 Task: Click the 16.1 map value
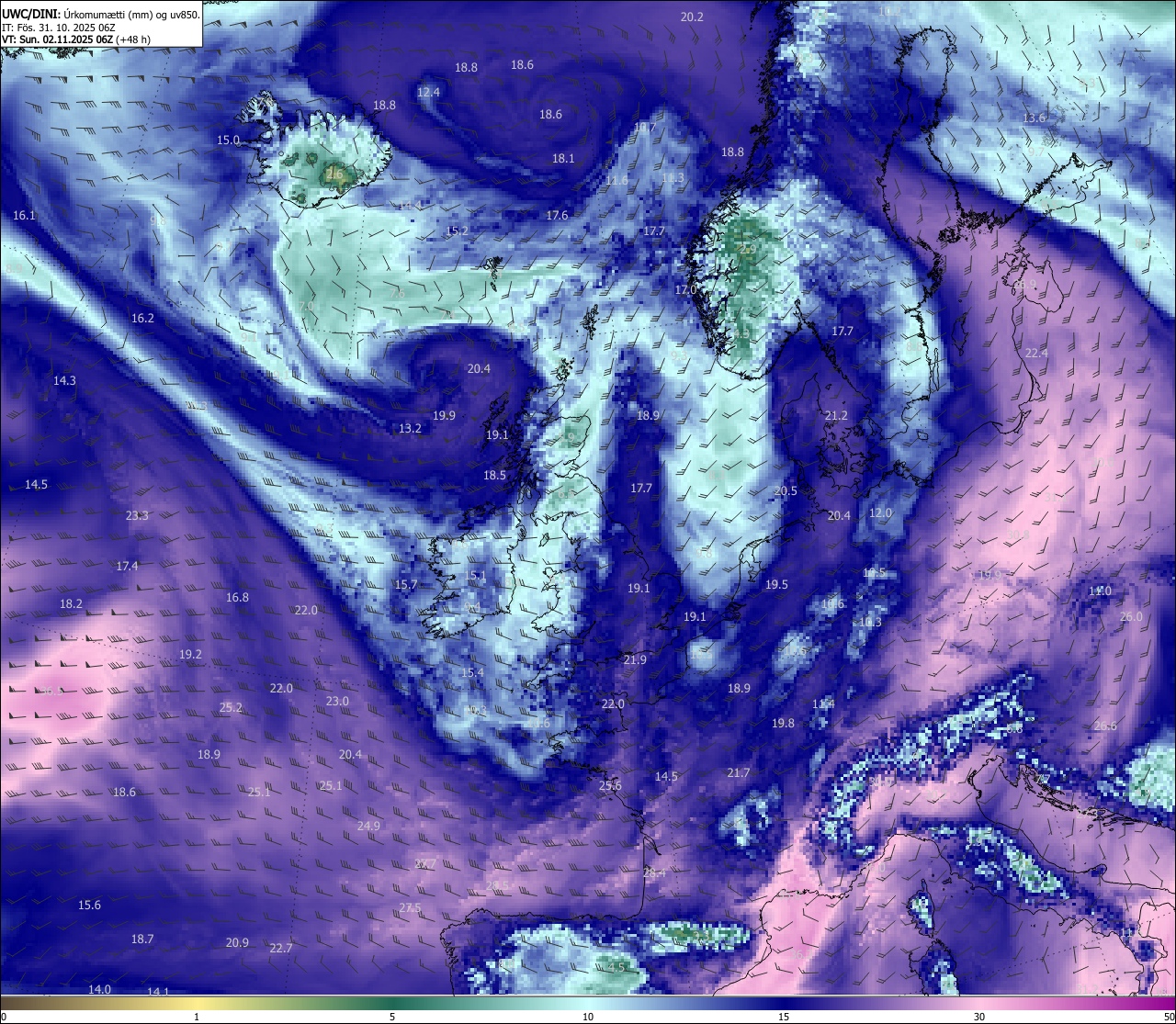[x=24, y=216]
